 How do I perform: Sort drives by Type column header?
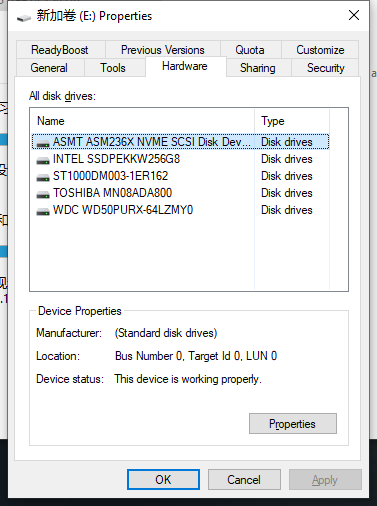click(292, 121)
